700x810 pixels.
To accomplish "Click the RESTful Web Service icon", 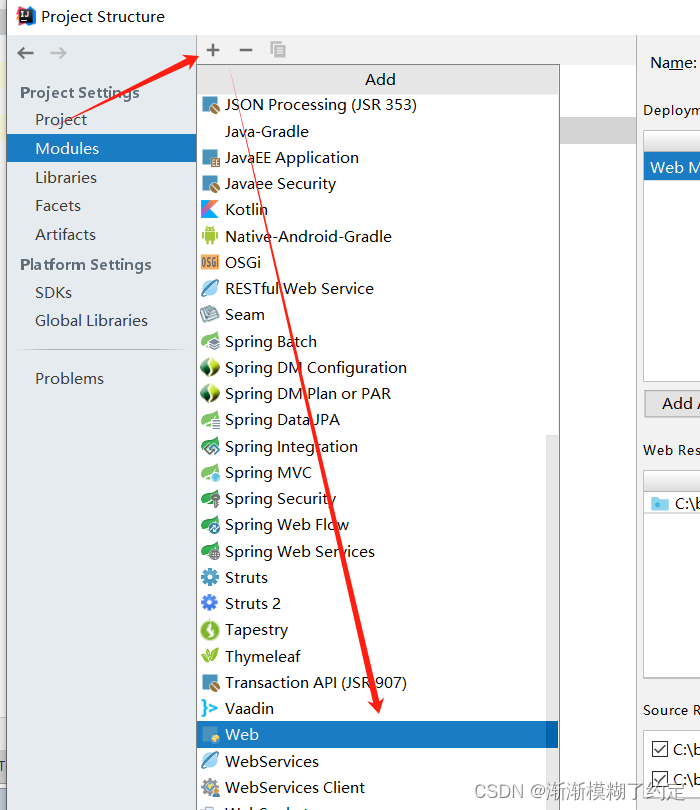I will [210, 288].
